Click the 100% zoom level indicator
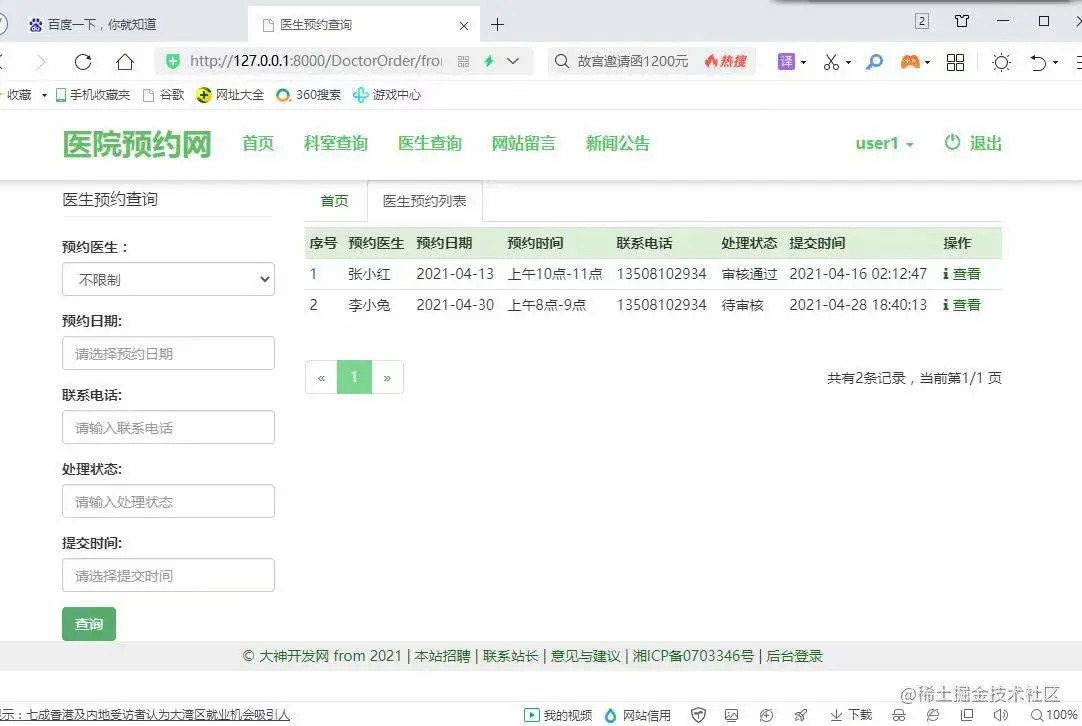1082x726 pixels. click(1054, 715)
